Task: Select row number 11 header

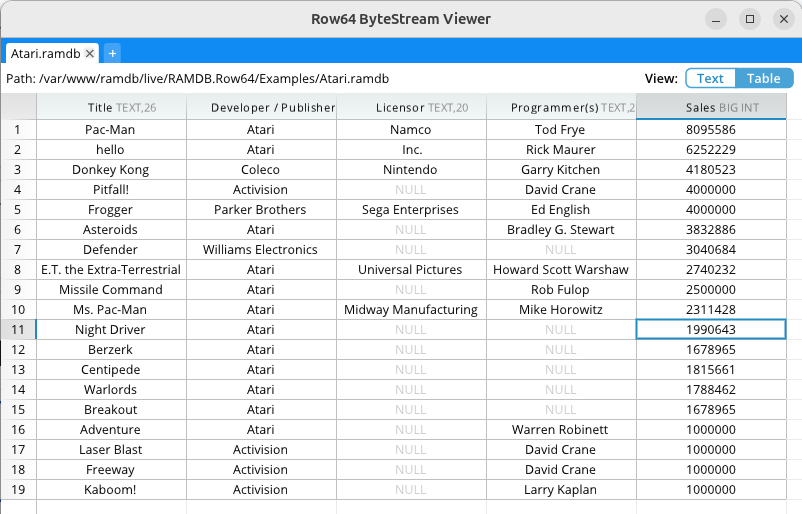Action: pos(18,329)
